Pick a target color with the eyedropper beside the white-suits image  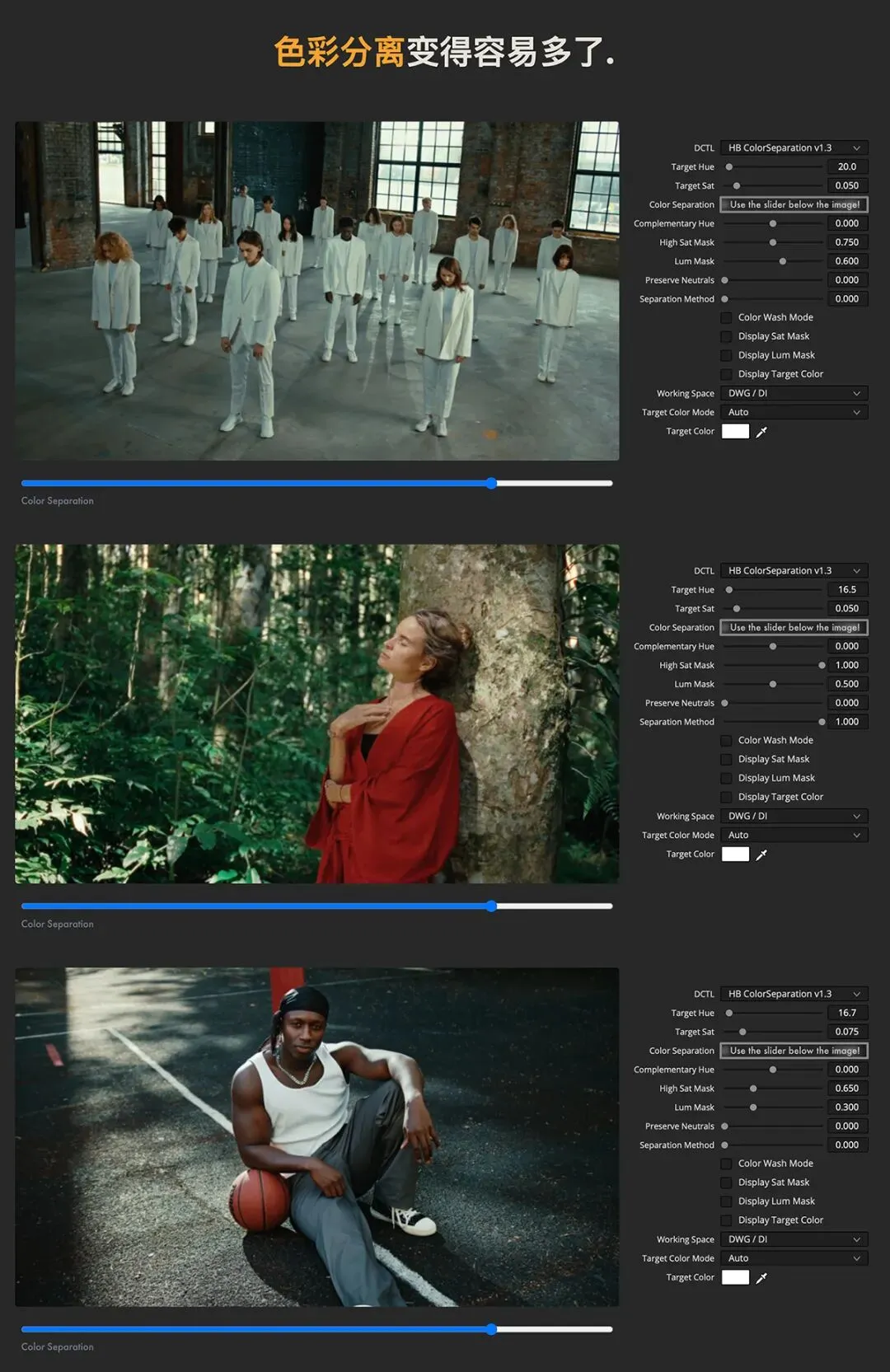[761, 432]
